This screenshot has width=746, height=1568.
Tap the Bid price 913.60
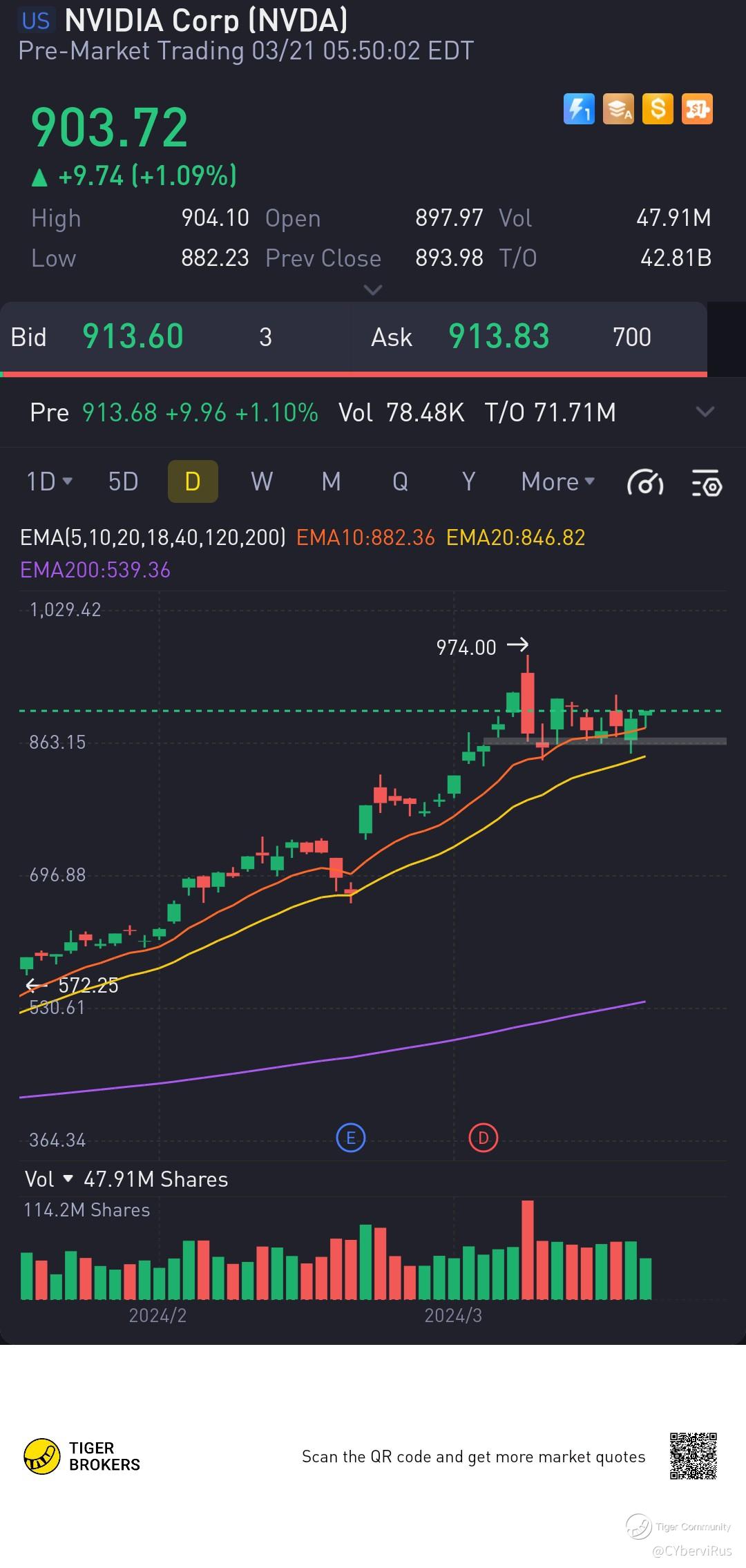click(x=133, y=337)
